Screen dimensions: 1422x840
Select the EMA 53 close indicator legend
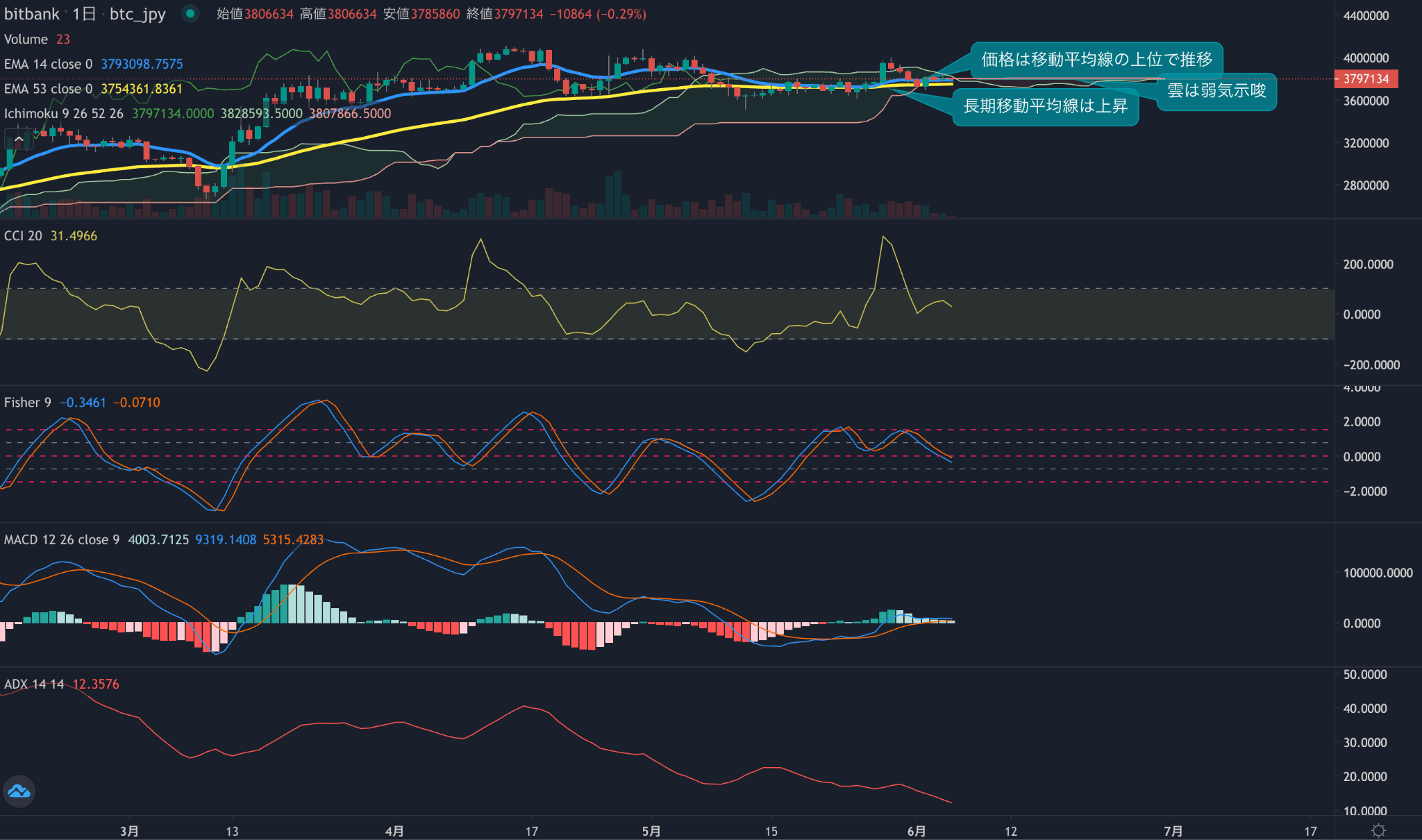48,89
